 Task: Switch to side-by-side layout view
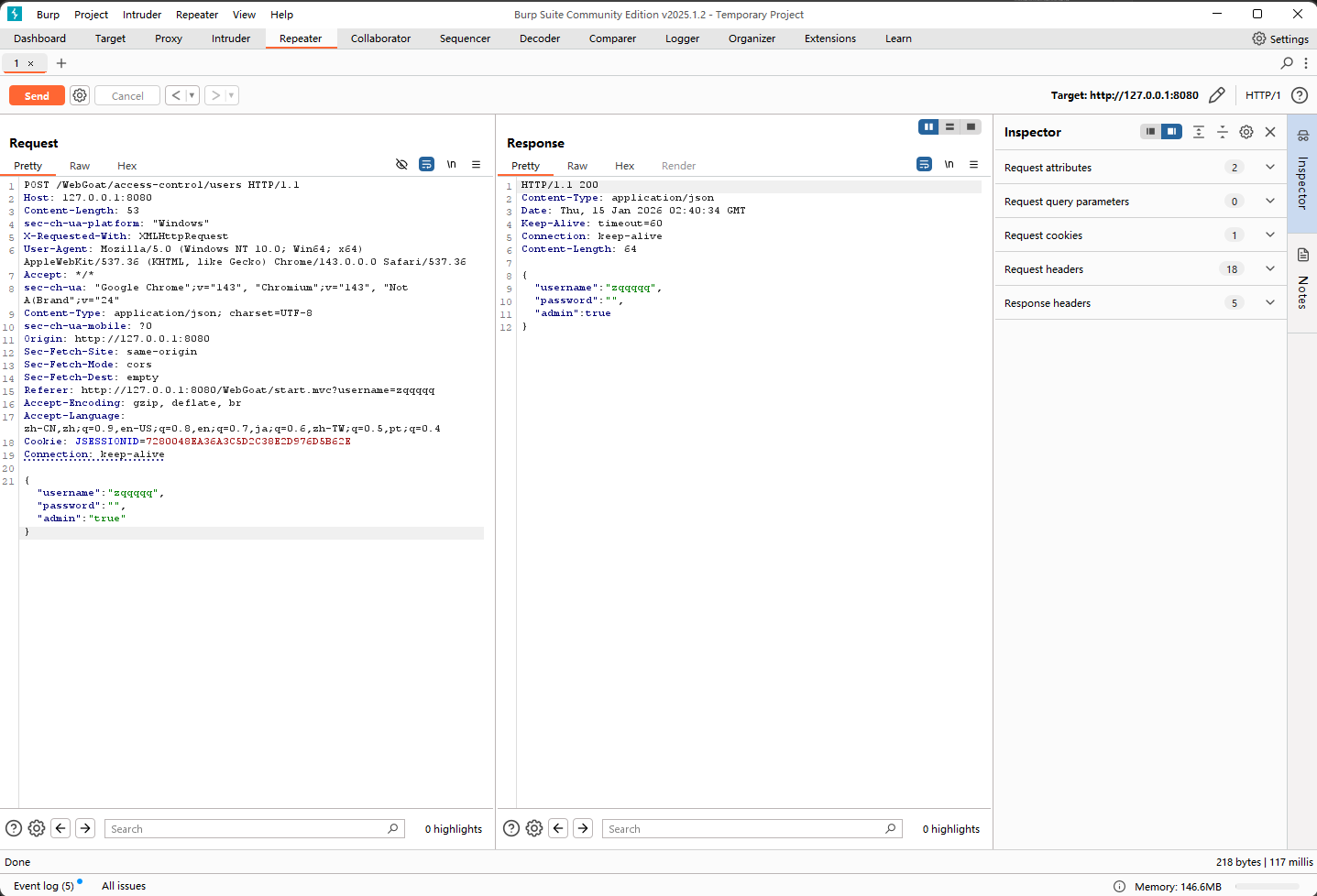[x=928, y=127]
